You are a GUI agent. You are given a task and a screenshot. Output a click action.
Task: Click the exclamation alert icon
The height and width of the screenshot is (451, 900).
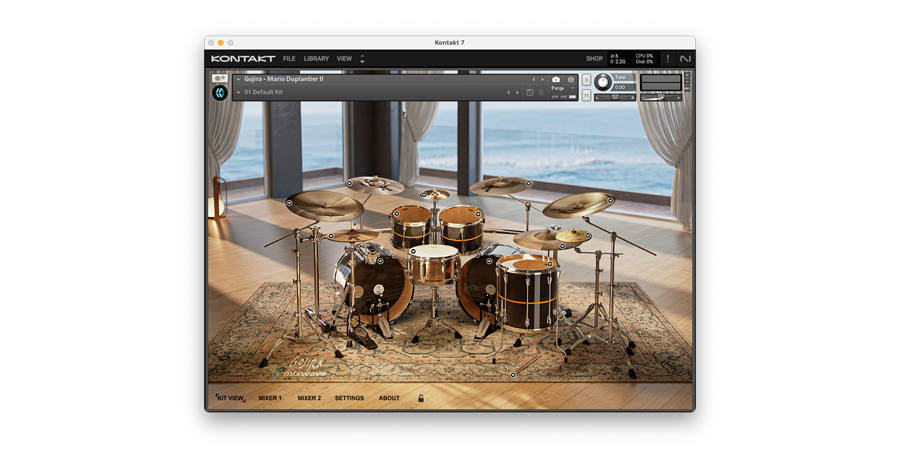668,58
